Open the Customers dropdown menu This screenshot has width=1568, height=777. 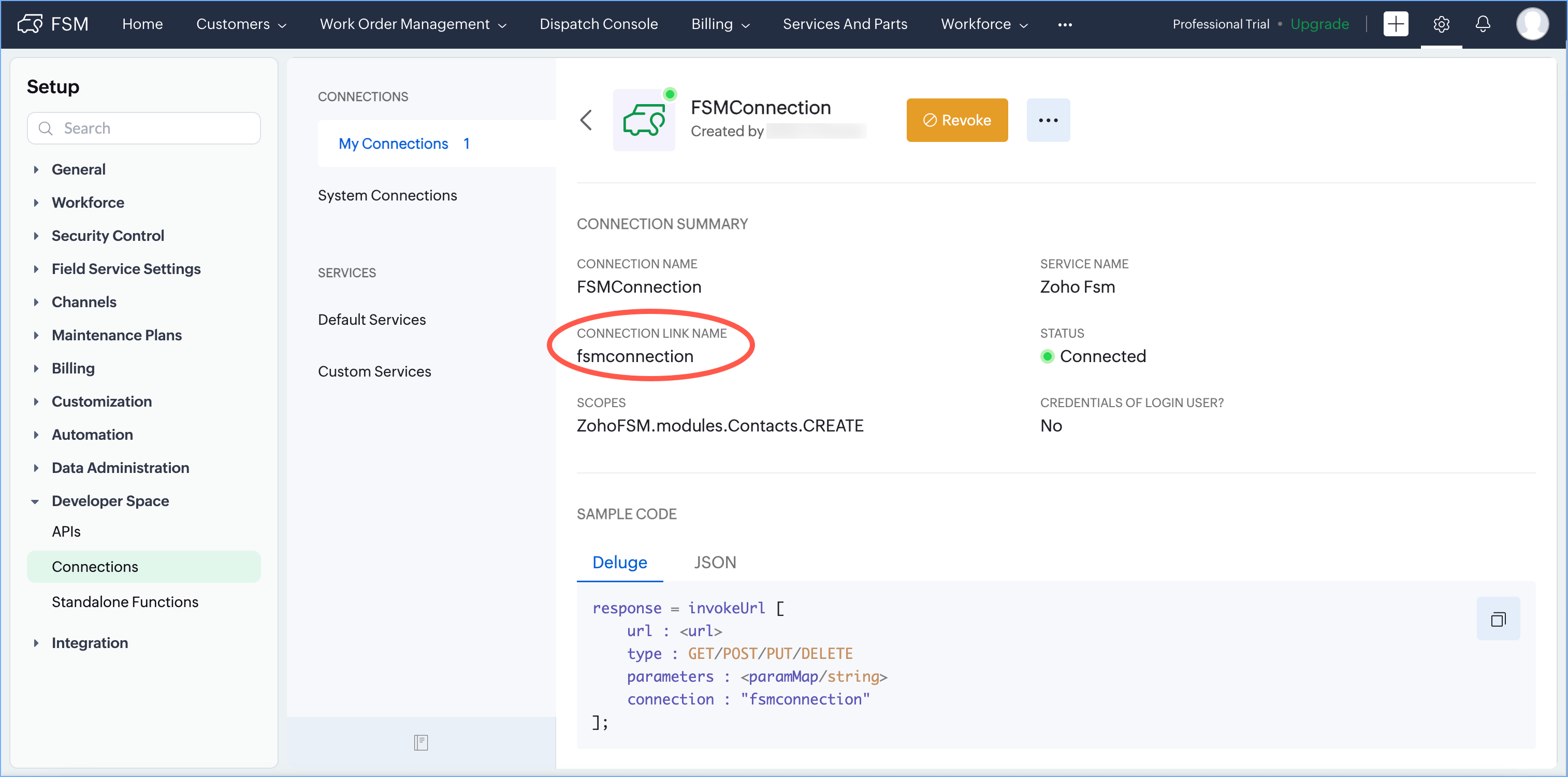point(240,24)
